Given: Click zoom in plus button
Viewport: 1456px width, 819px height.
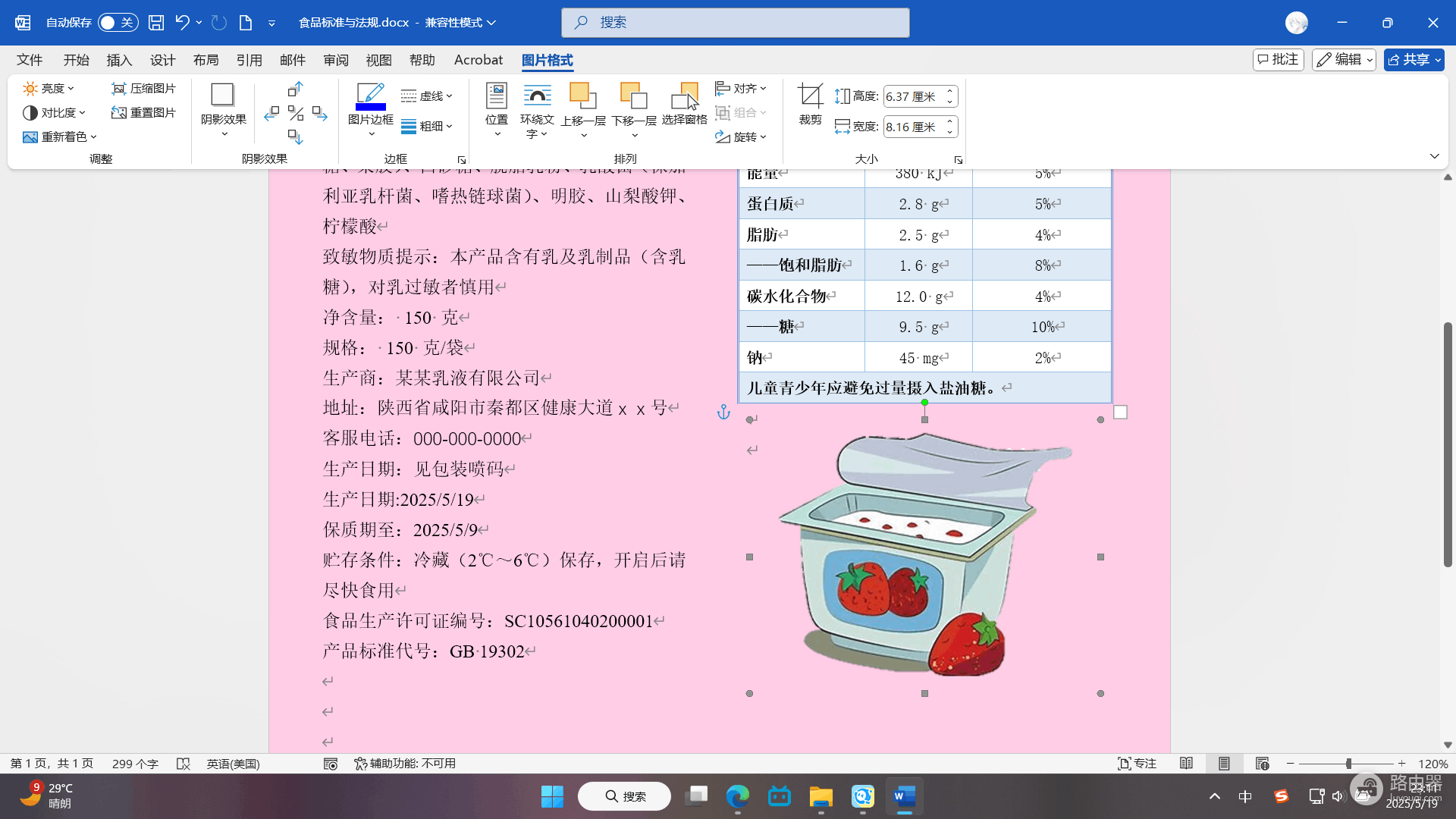Looking at the screenshot, I should [x=1402, y=764].
